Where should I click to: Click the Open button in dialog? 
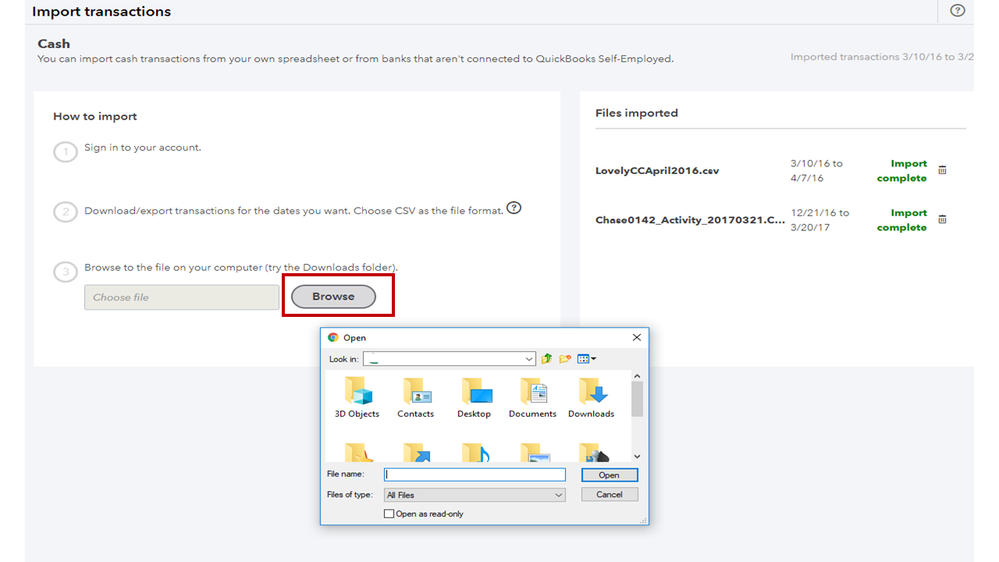tap(609, 475)
